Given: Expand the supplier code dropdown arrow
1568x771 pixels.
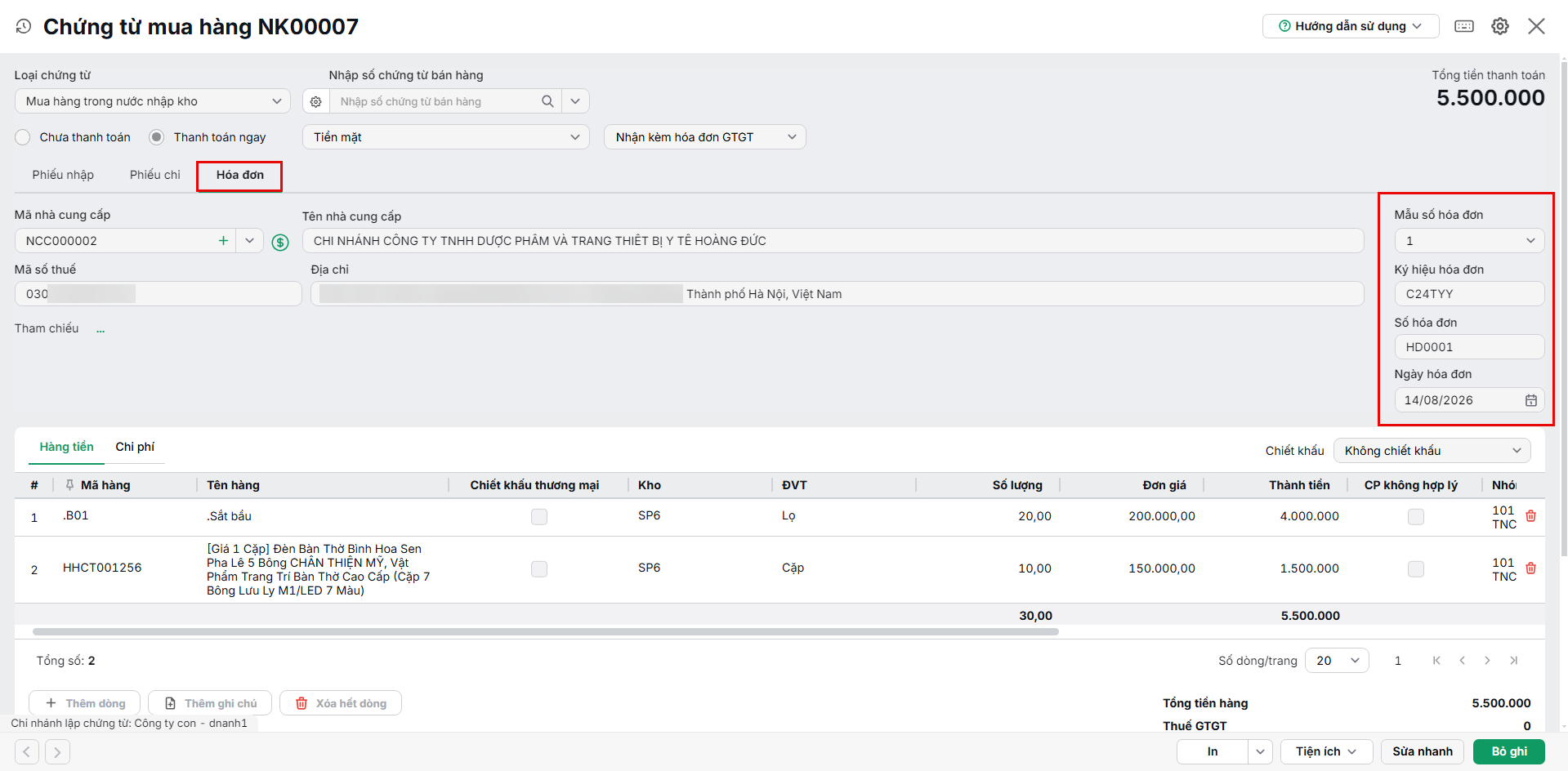Looking at the screenshot, I should tap(249, 241).
